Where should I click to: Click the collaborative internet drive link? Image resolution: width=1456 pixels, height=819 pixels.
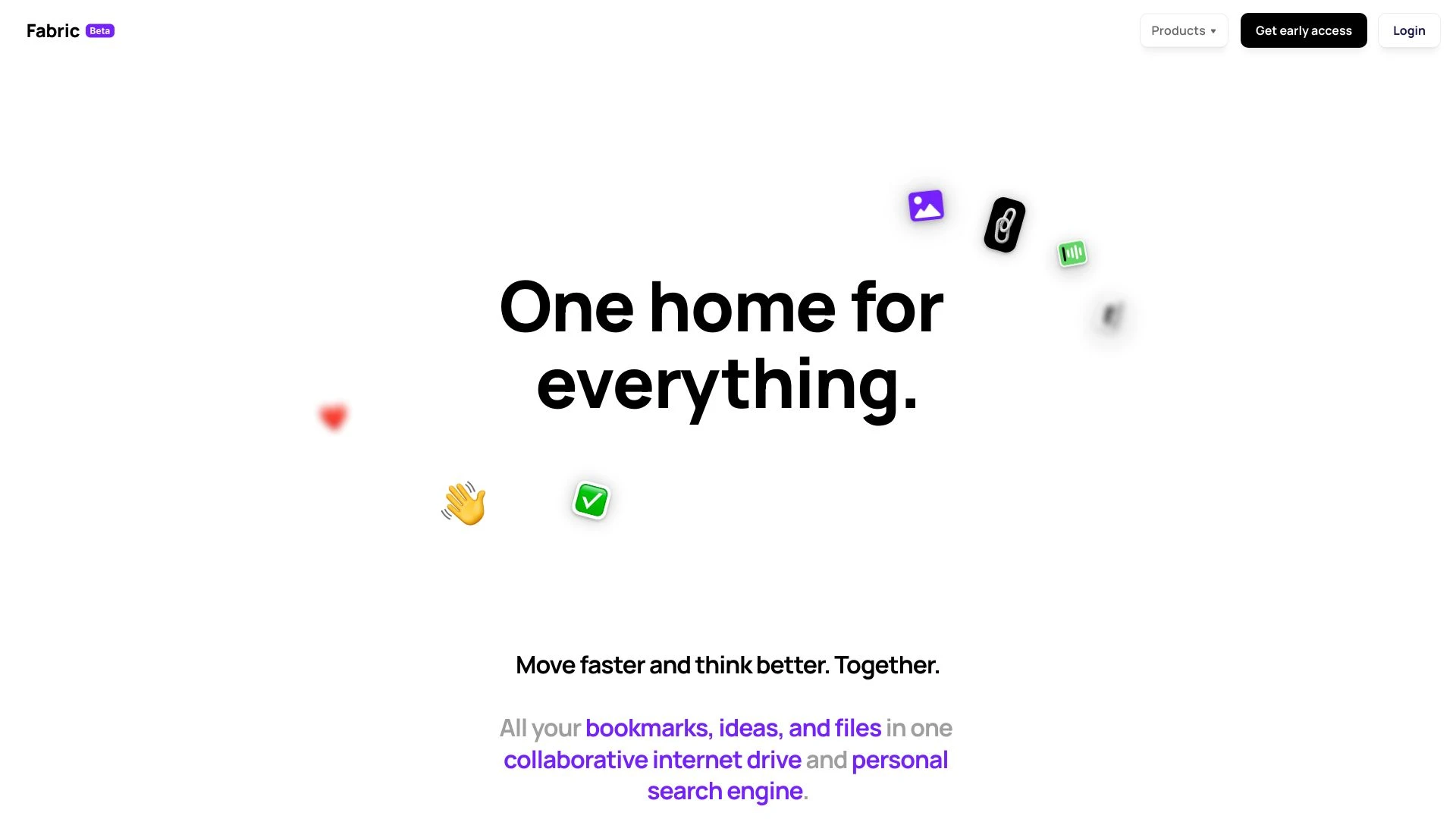tap(653, 760)
